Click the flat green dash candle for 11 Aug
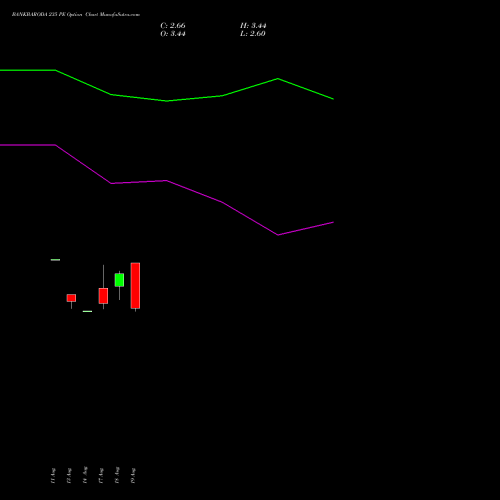The image size is (500, 500). [55, 260]
